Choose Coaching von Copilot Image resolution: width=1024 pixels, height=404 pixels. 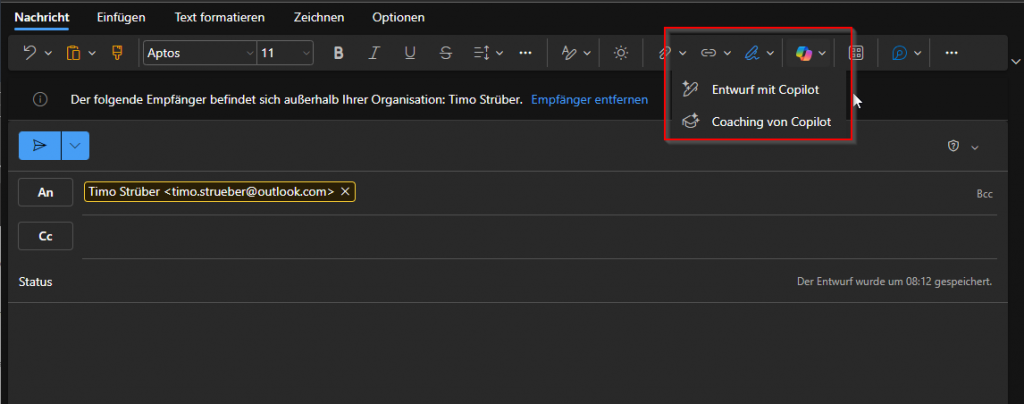[x=770, y=122]
